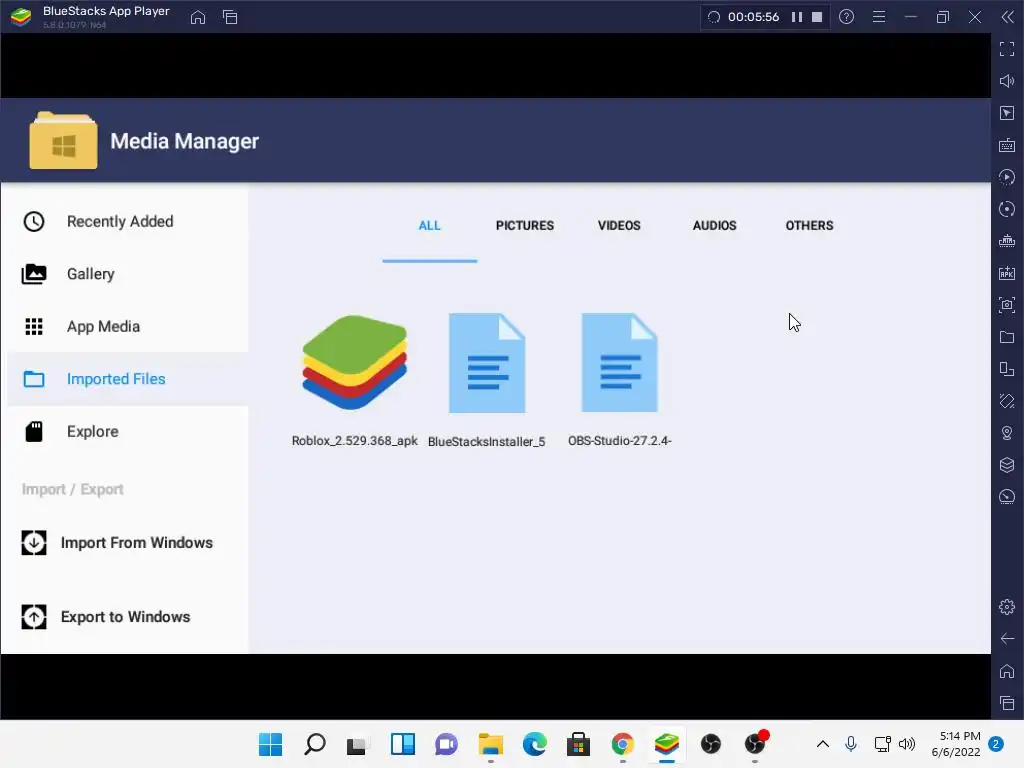Click Export to Windows
The height and width of the screenshot is (768, 1024).
coord(125,617)
